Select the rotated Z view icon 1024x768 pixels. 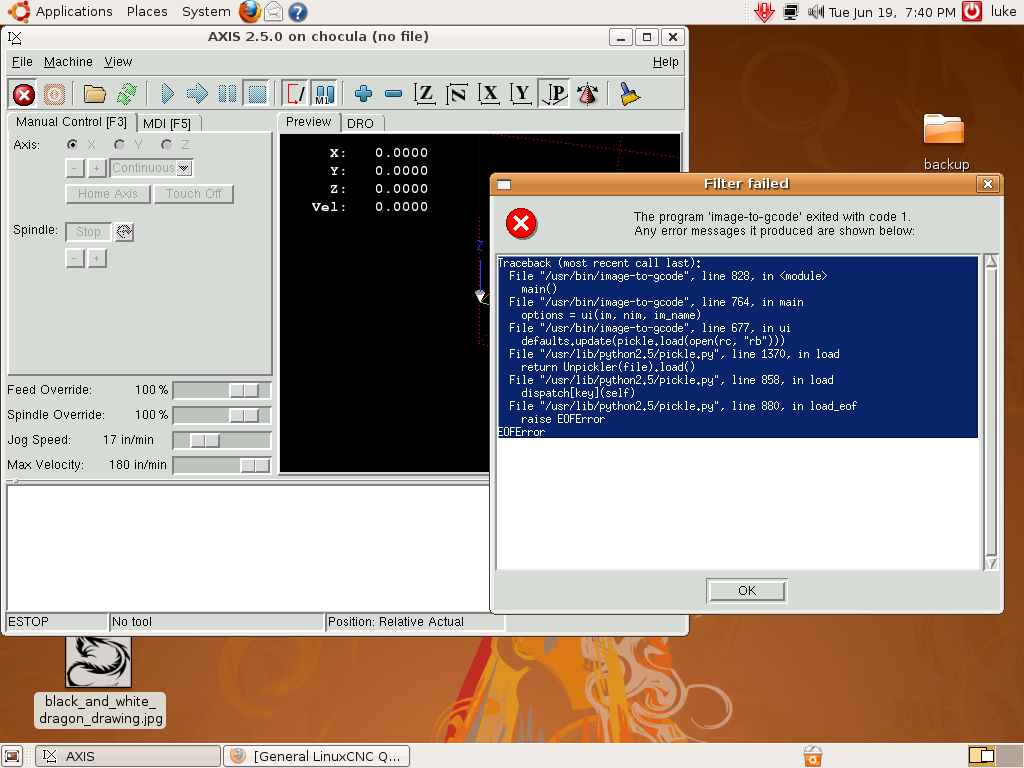456,95
